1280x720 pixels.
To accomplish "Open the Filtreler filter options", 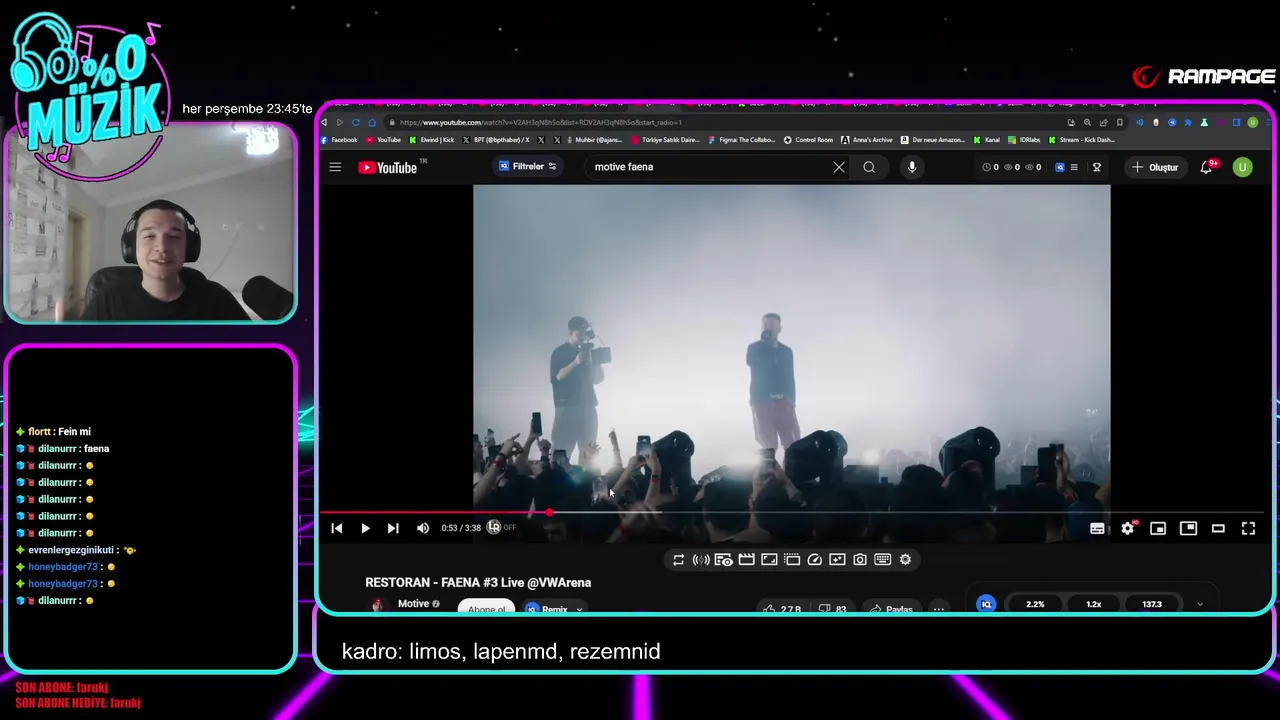I will (x=528, y=167).
